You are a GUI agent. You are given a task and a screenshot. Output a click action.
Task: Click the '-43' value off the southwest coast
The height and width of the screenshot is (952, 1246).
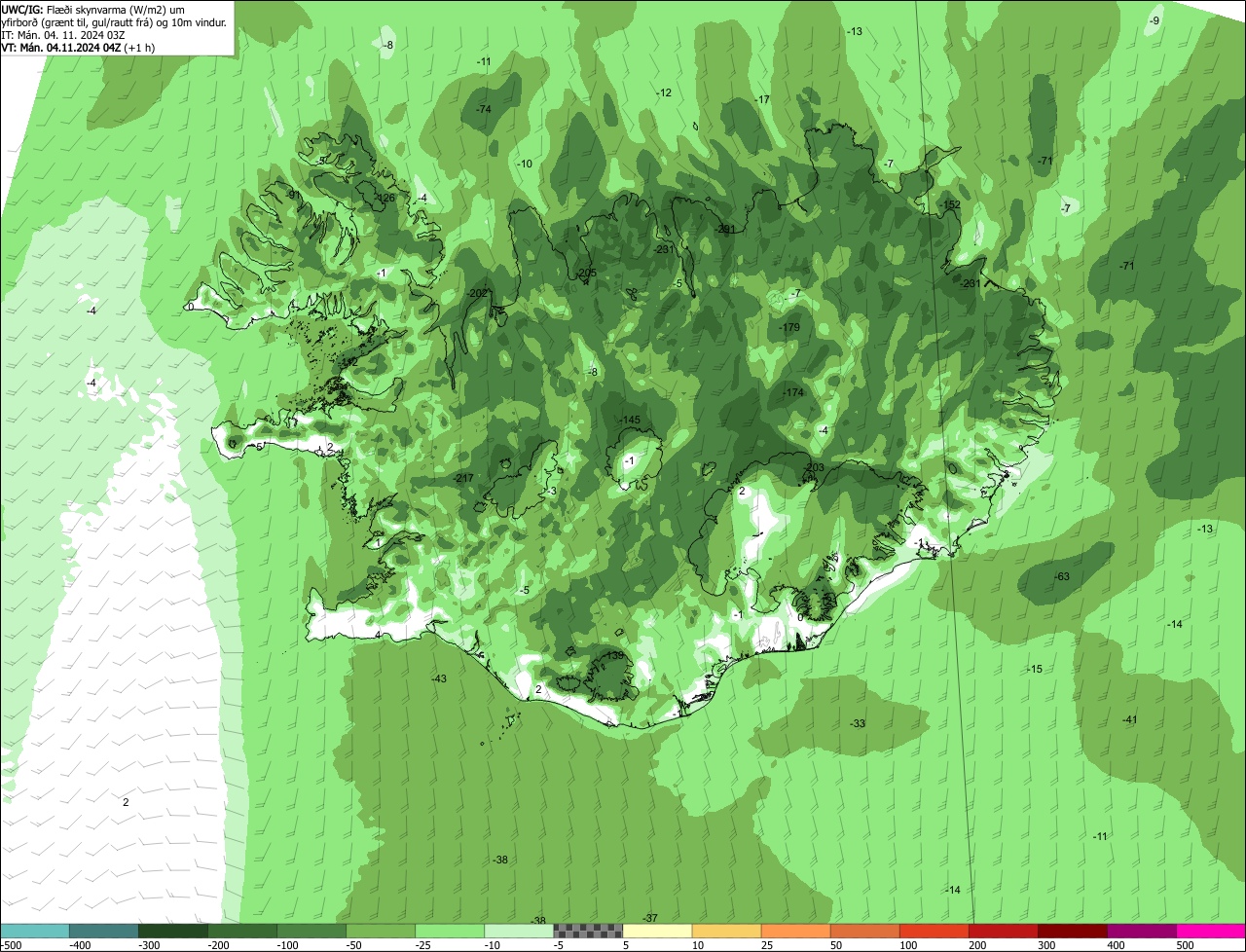pos(439,678)
